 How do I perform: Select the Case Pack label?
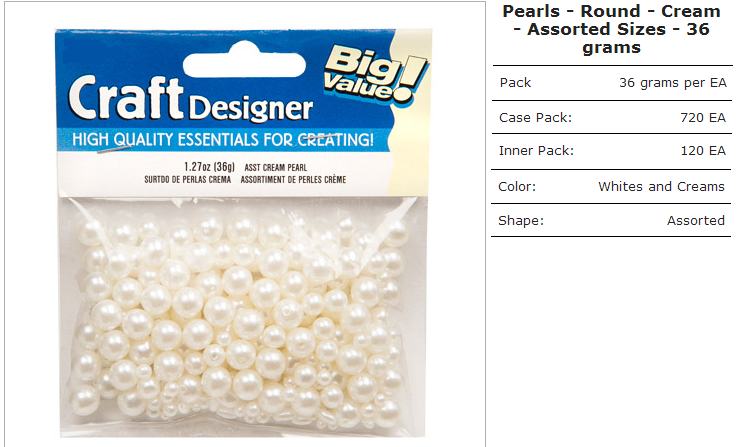(535, 118)
